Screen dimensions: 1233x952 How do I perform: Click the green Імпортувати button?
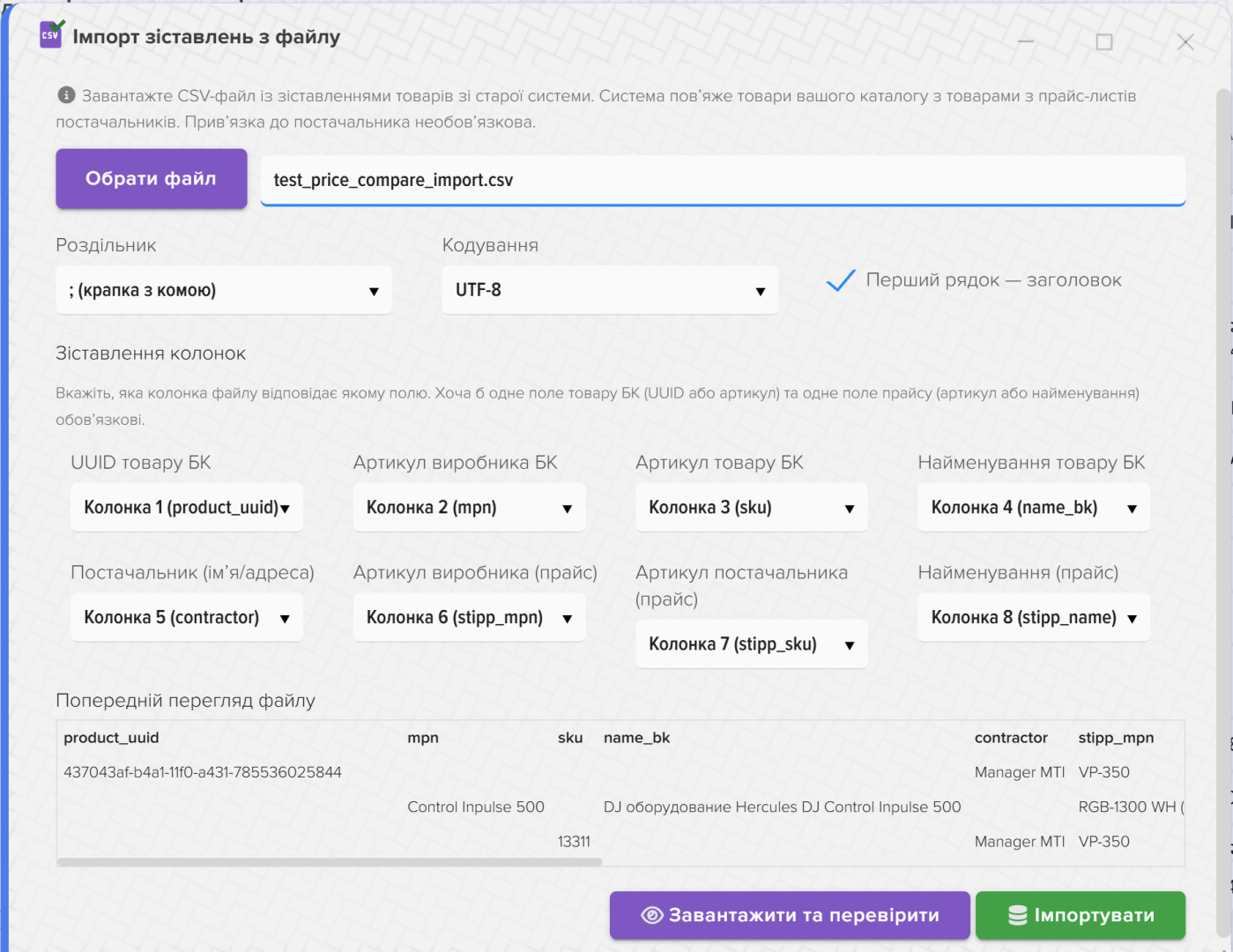(x=1081, y=915)
